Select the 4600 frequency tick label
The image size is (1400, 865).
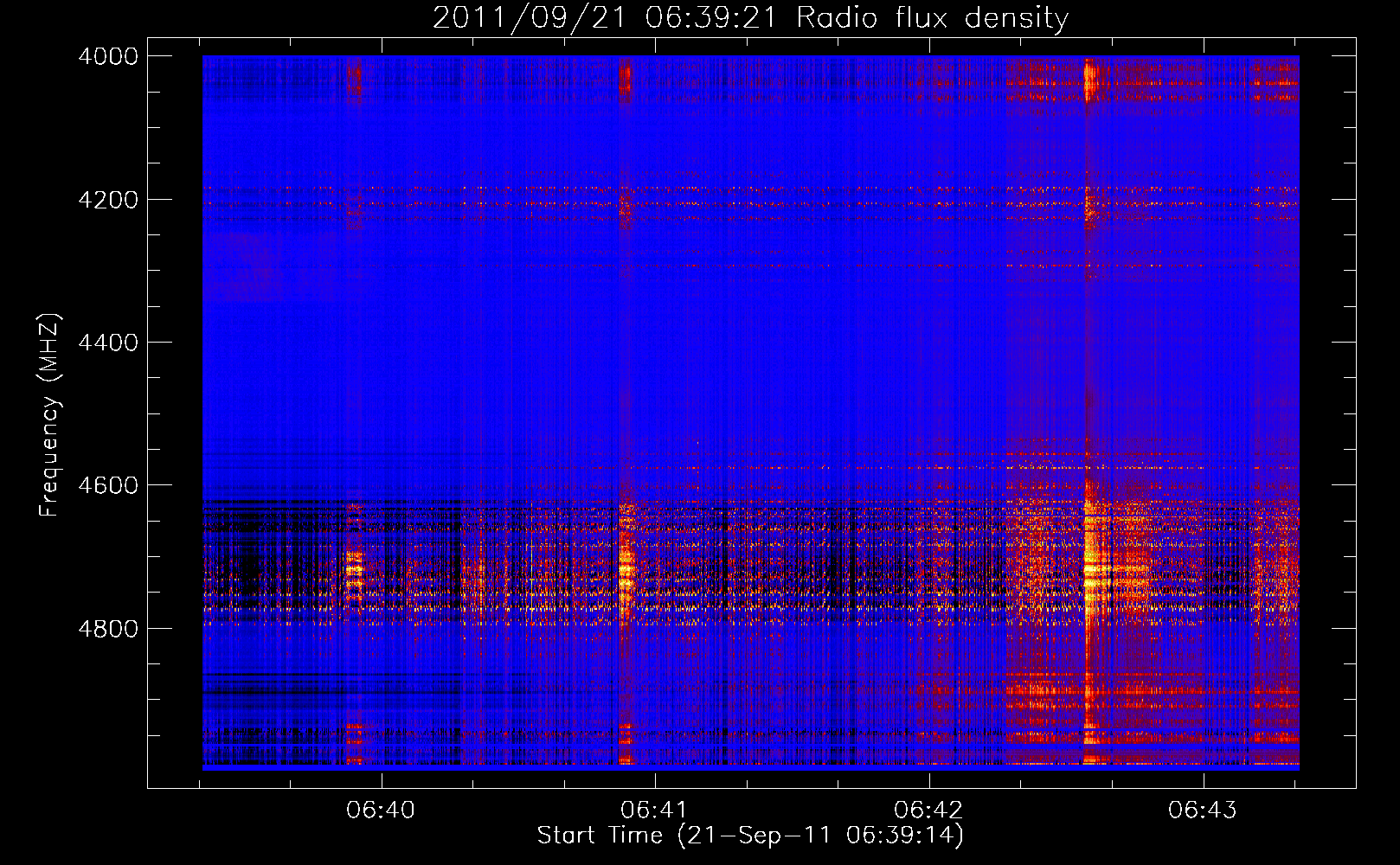[108, 485]
